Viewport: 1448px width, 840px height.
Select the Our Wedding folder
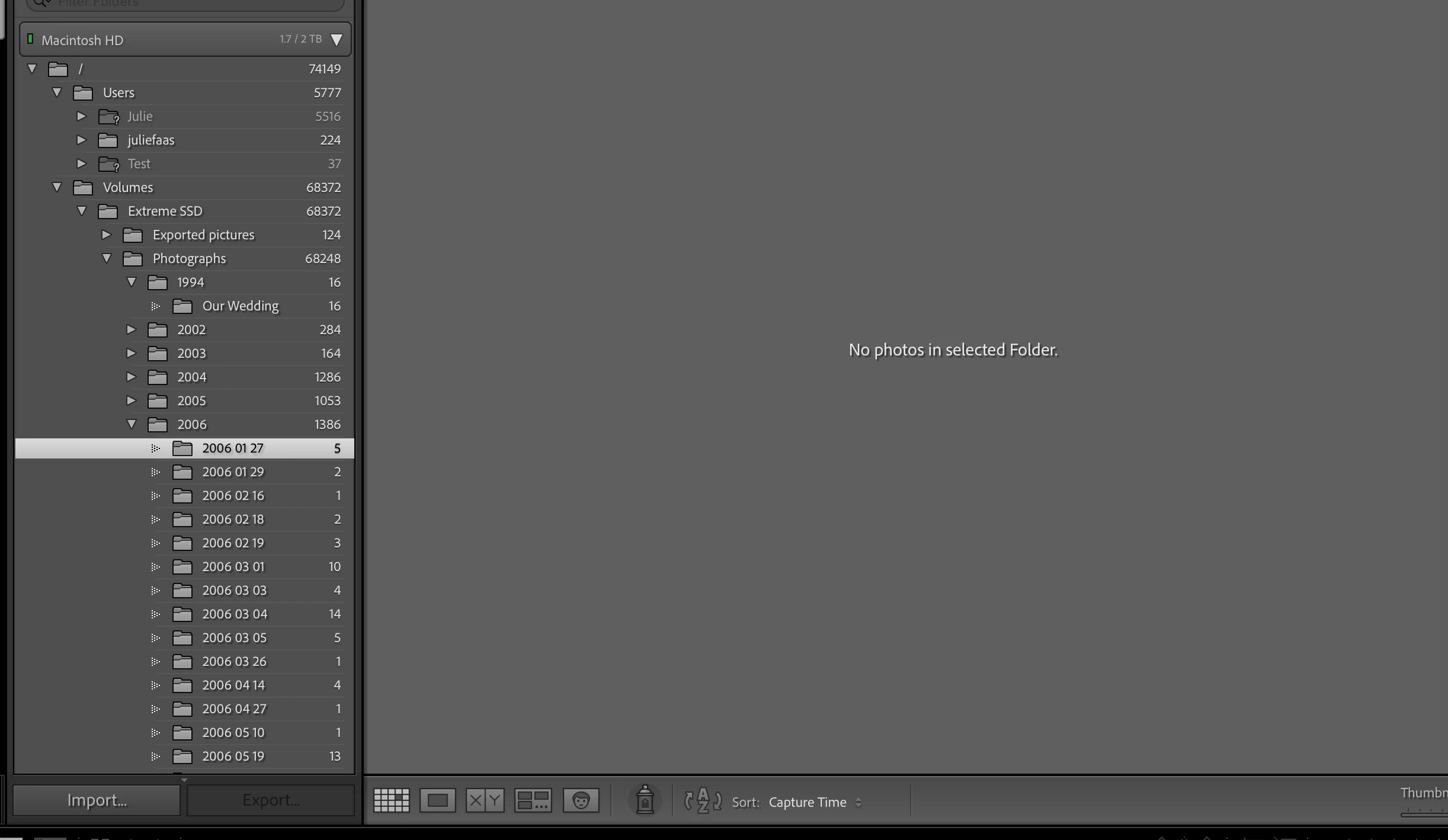click(240, 306)
